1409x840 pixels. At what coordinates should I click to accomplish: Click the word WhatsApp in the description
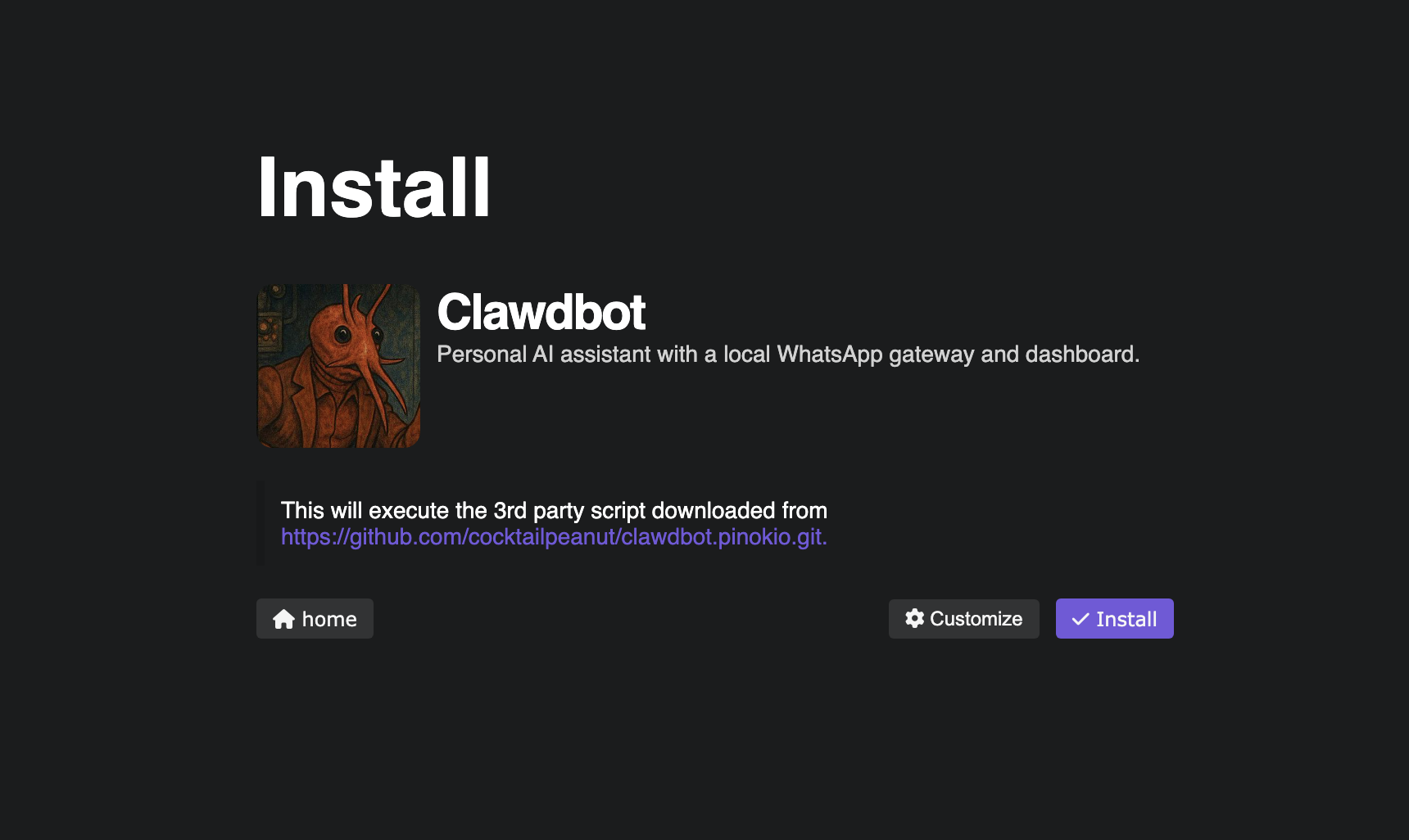[829, 355]
